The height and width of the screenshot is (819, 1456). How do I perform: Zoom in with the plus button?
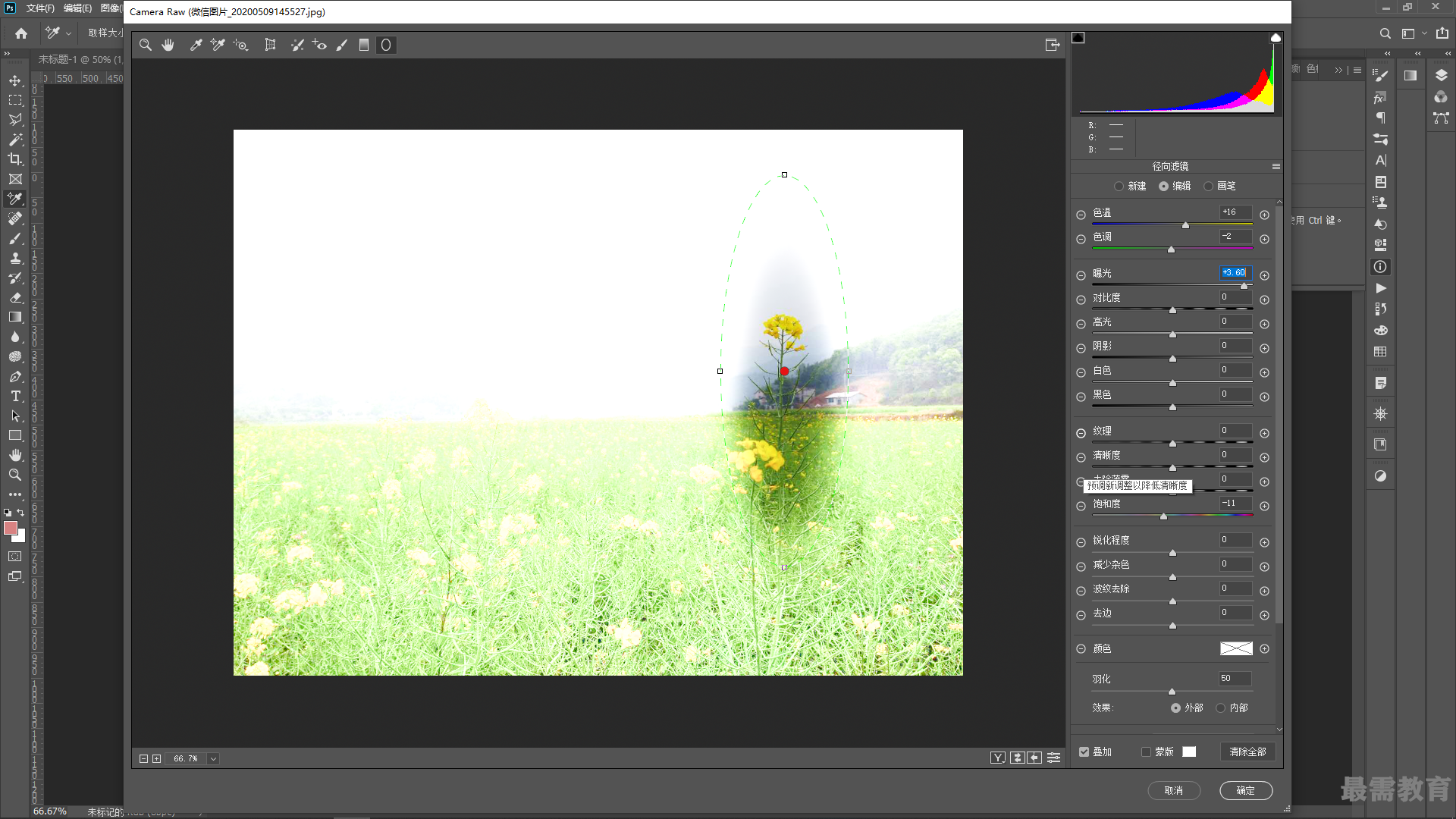pos(156,758)
